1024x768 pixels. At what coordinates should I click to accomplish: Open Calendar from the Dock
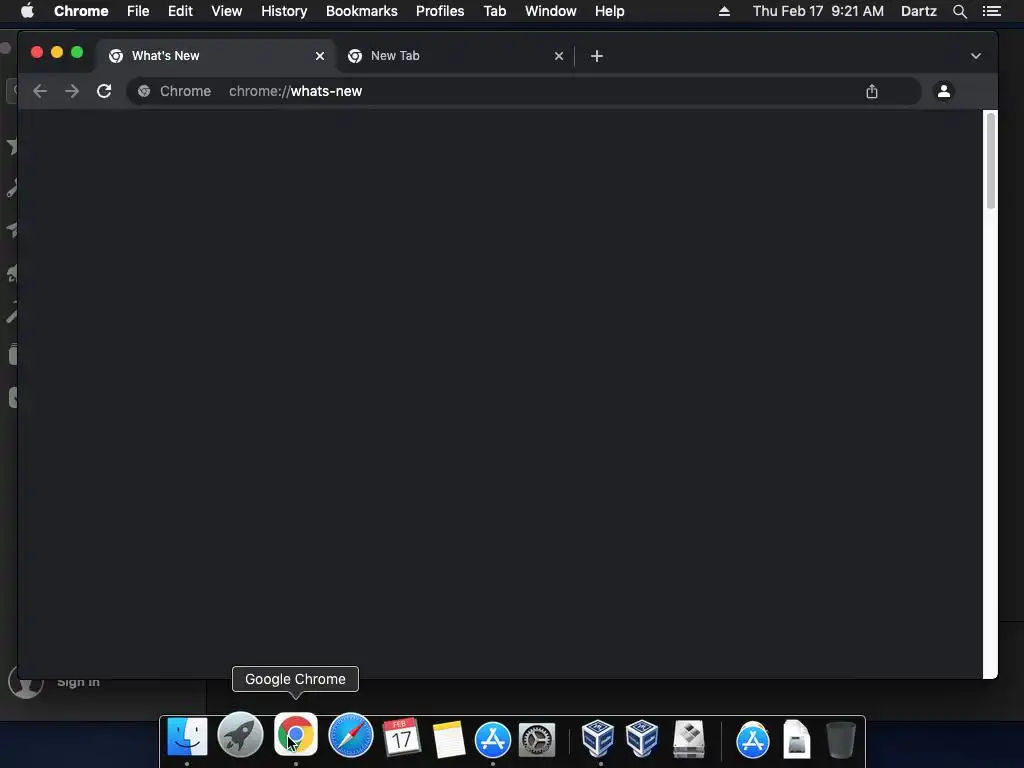402,738
